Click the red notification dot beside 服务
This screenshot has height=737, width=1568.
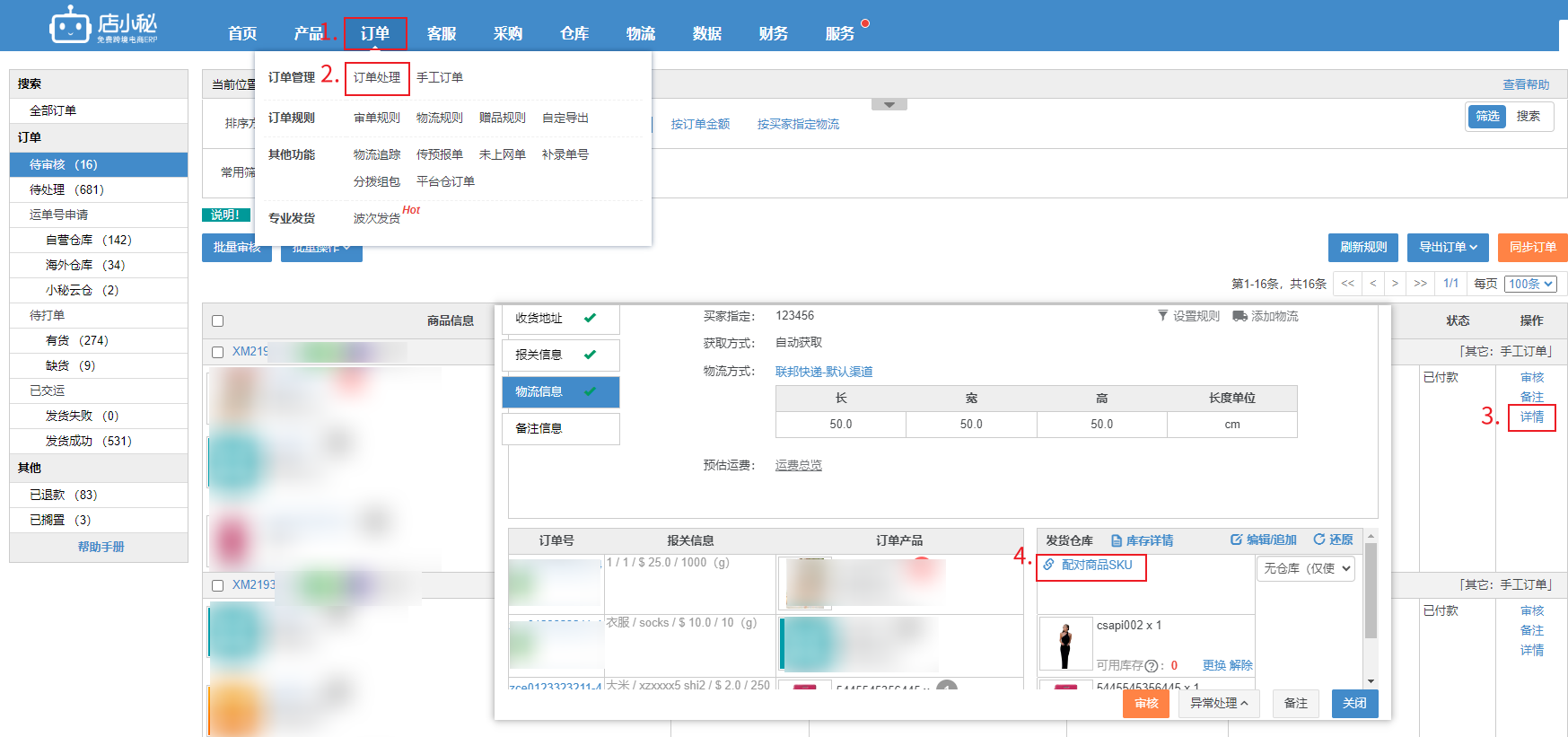[865, 23]
